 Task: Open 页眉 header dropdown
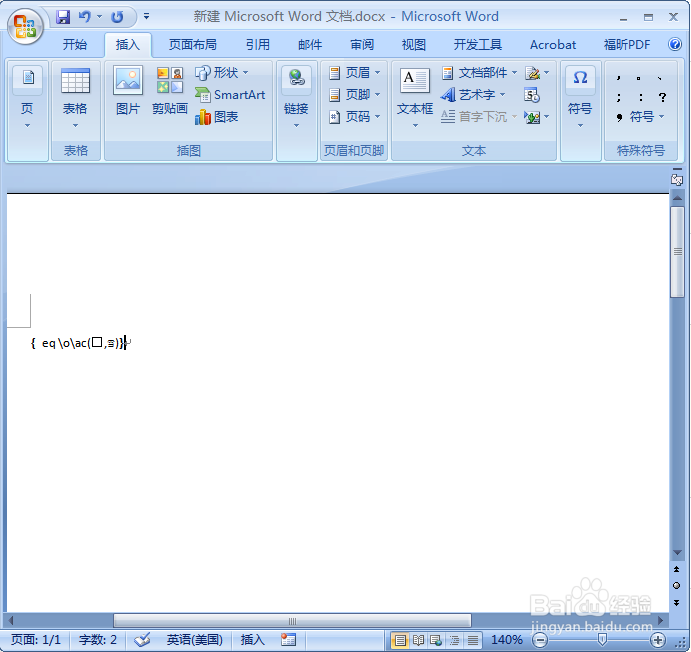coord(354,72)
